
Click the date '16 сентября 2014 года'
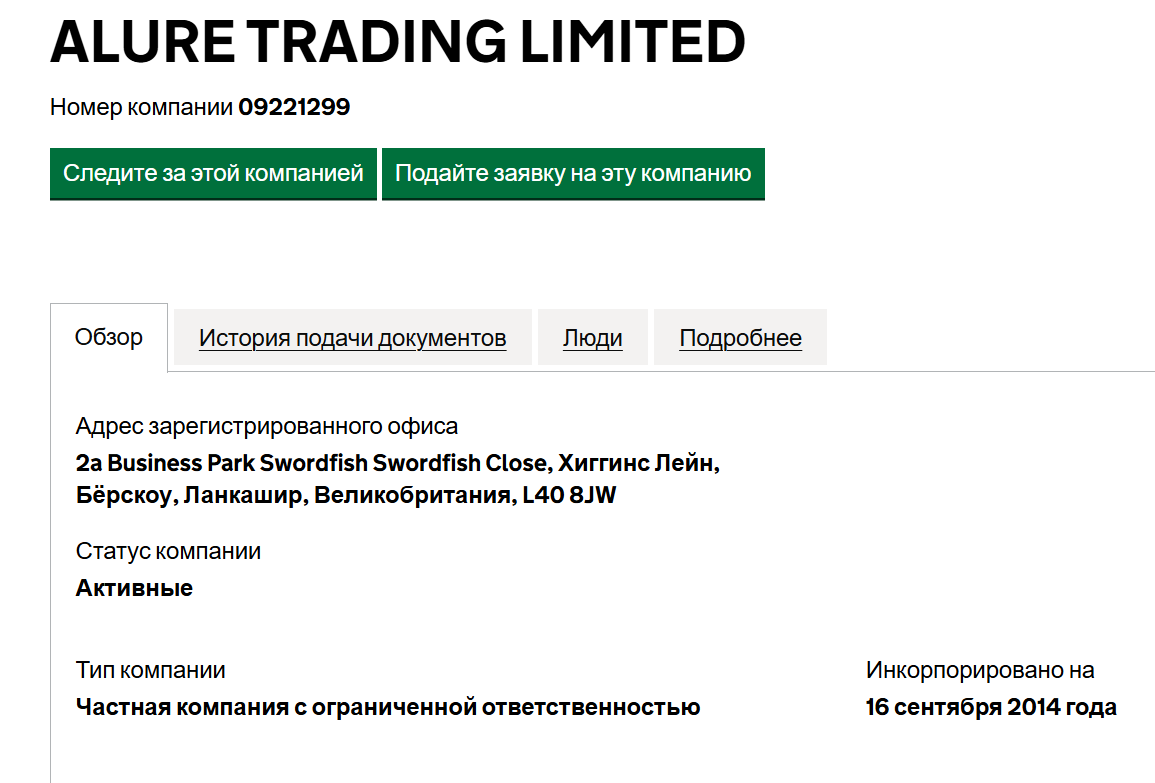[990, 707]
